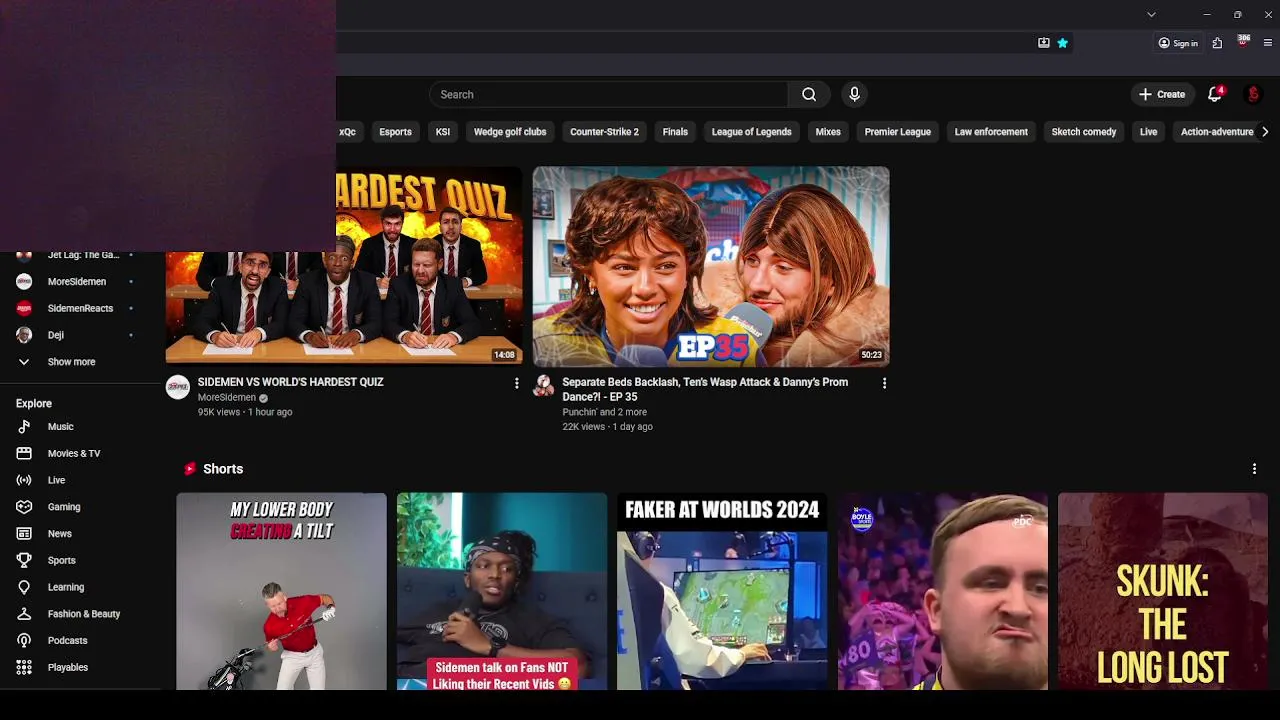Start voice search with microphone icon
Screen dimensions: 1280x720
854,94
